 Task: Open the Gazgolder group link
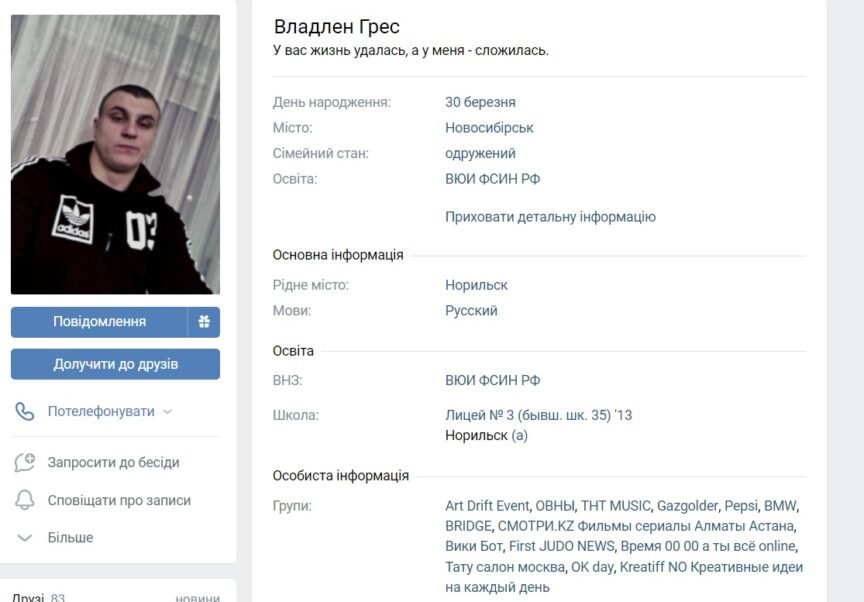pos(687,506)
